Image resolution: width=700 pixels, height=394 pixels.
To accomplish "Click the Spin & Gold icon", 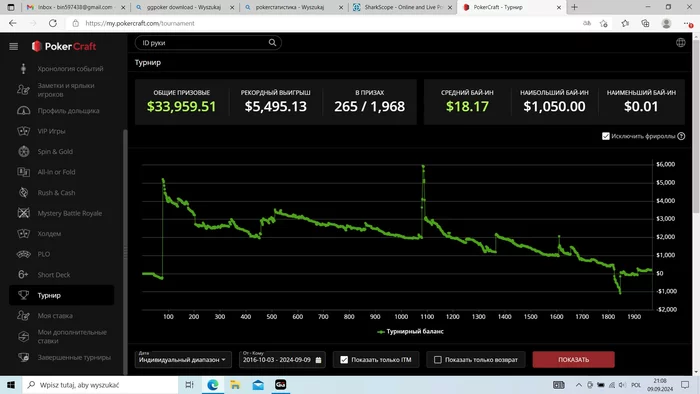I will click(23, 151).
